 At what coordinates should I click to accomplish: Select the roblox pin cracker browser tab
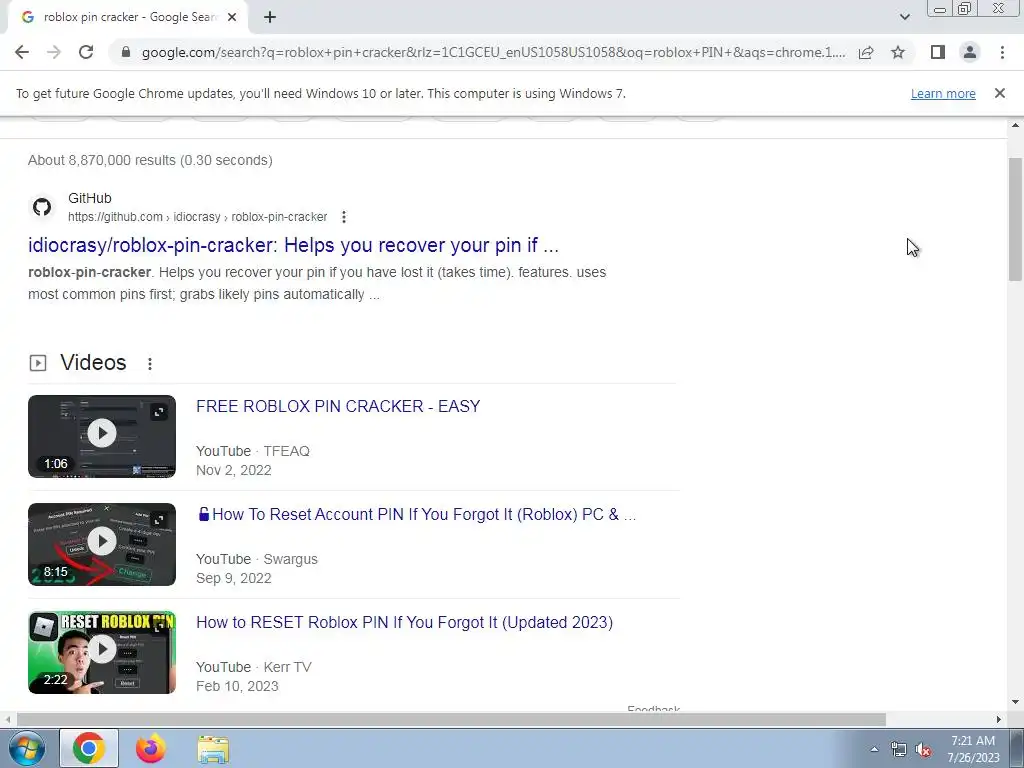127,18
